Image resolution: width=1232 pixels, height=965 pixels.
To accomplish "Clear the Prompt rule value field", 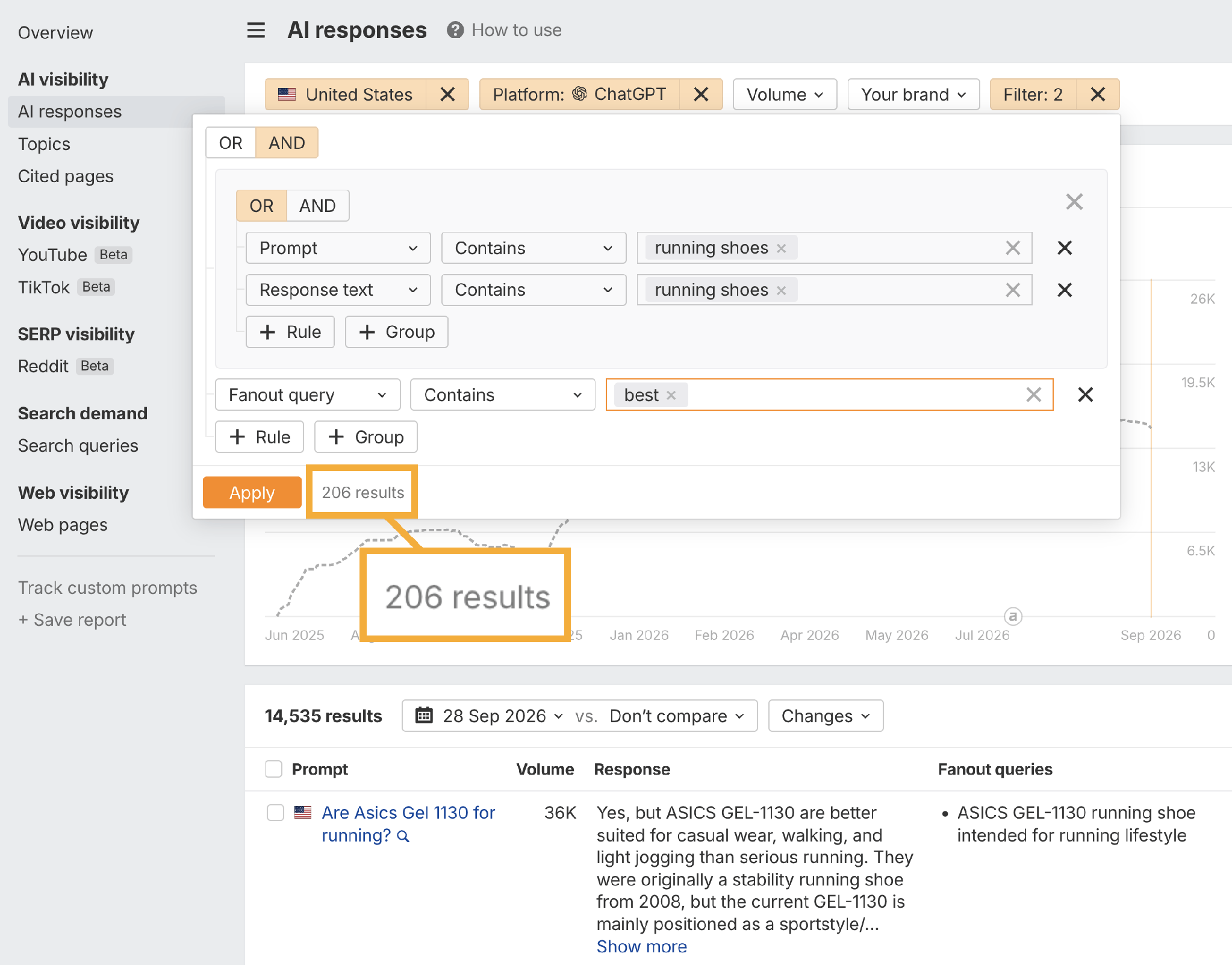I will pyautogui.click(x=1013, y=248).
